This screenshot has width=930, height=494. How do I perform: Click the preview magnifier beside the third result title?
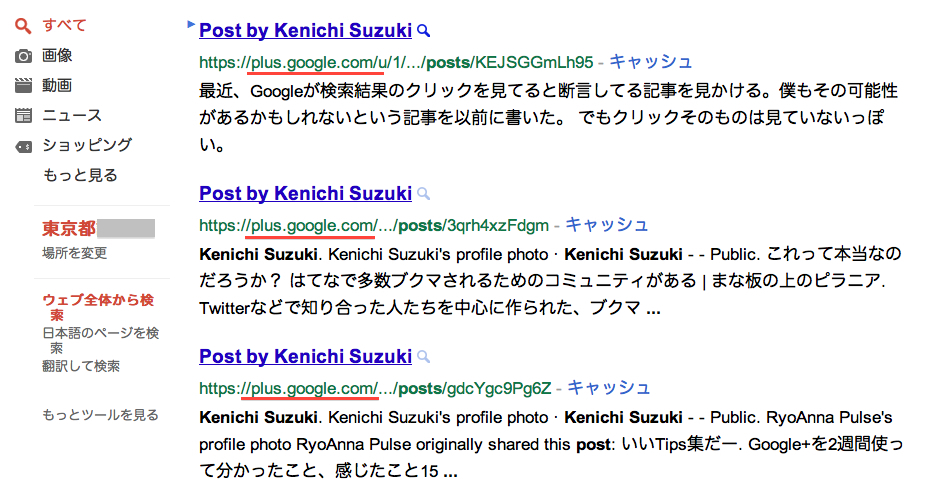tap(423, 357)
